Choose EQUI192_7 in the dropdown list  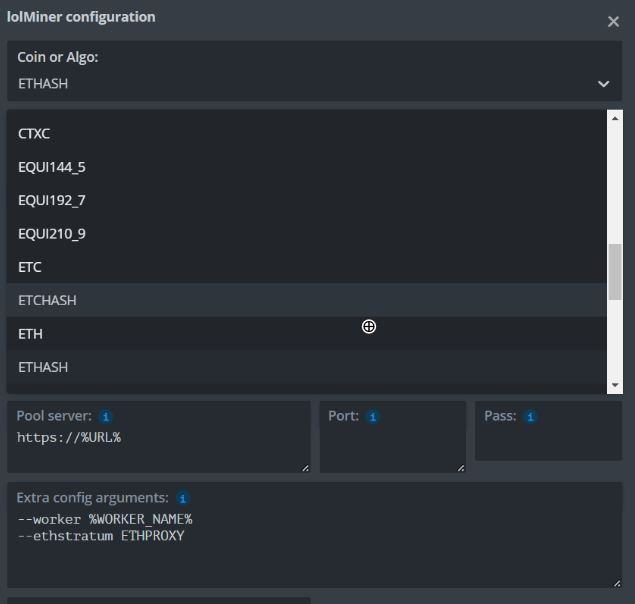click(x=306, y=200)
